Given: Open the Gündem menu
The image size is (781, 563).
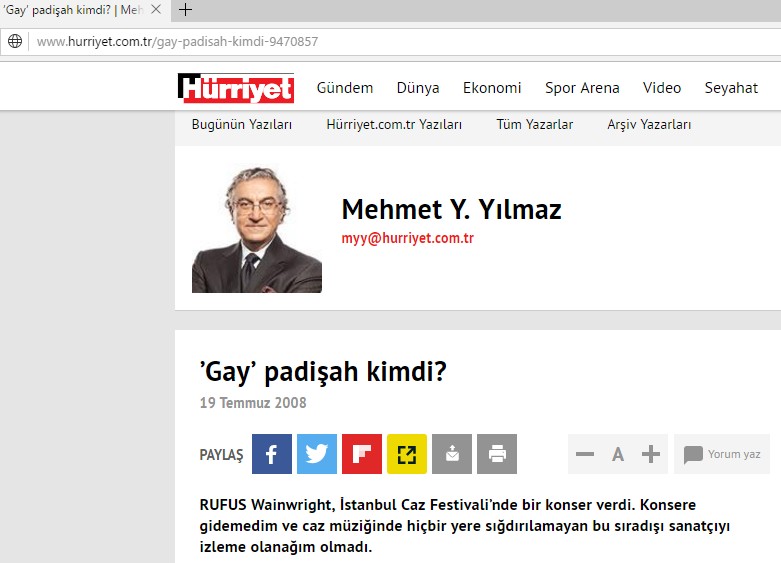Looking at the screenshot, I should click(345, 88).
